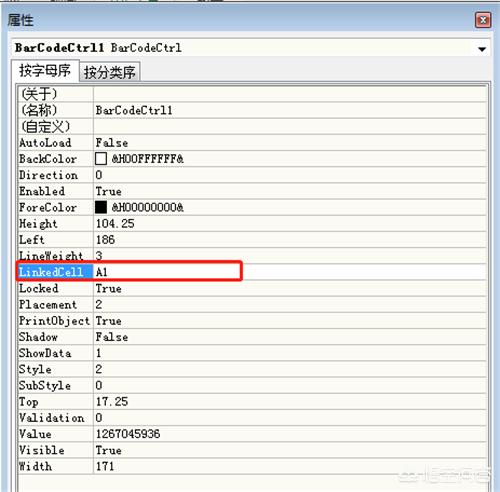Click the Enabled True value

pos(109,191)
